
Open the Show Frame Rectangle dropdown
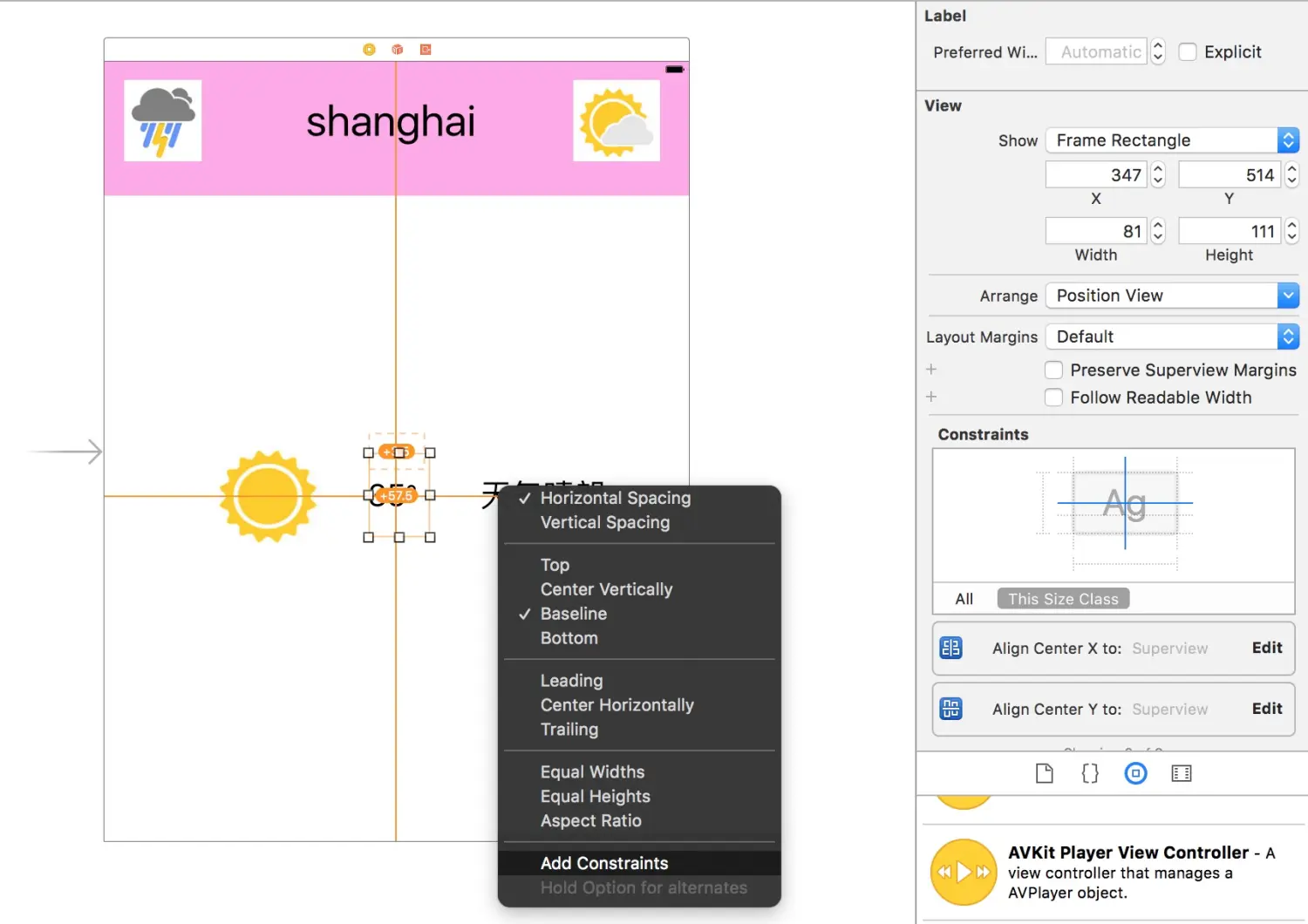[1172, 140]
